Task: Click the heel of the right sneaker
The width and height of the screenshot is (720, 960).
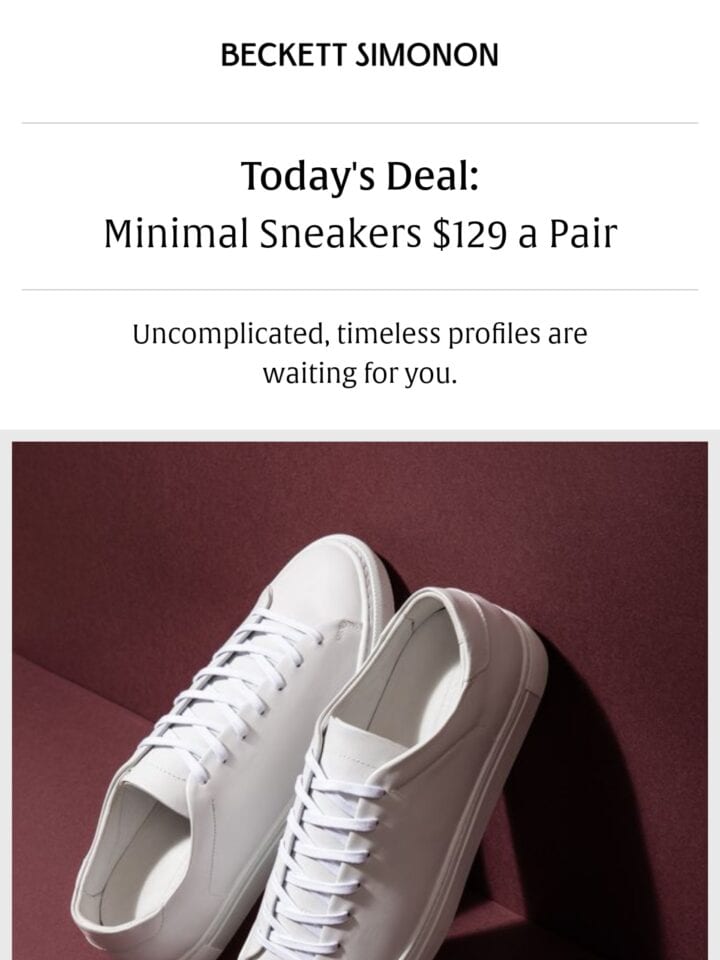Action: 484,624
